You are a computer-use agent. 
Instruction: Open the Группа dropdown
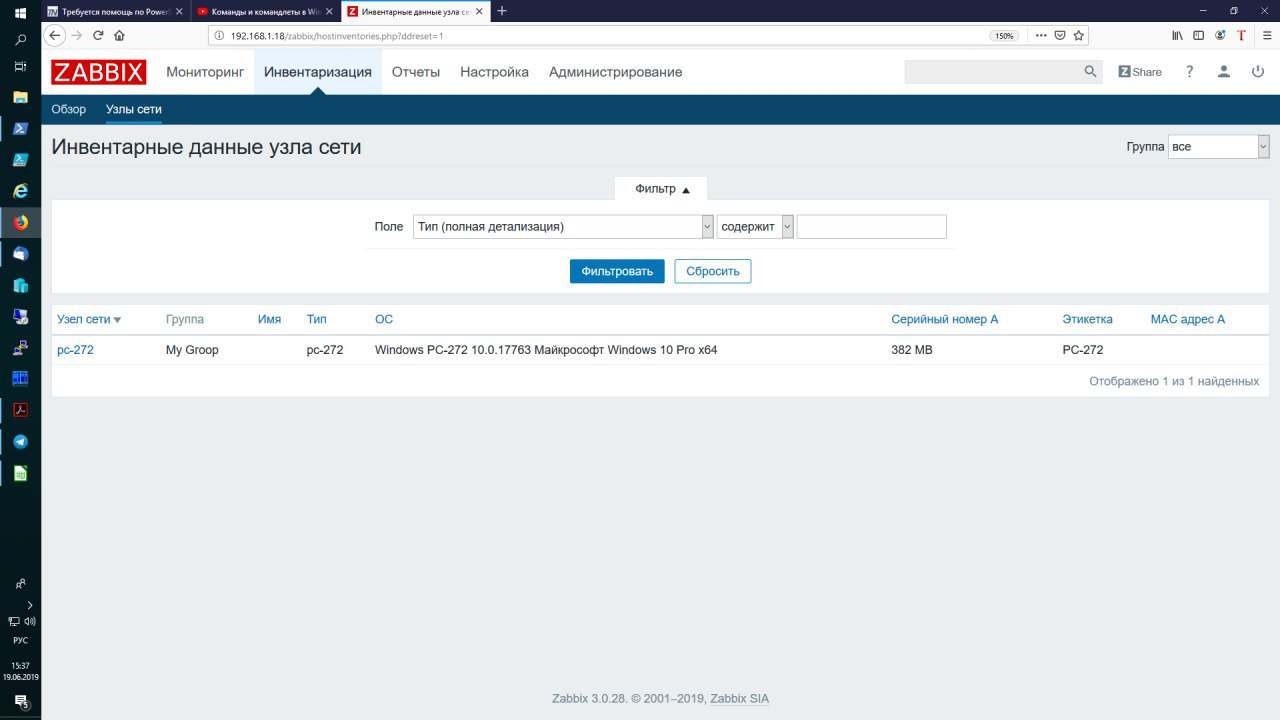(x=1218, y=147)
